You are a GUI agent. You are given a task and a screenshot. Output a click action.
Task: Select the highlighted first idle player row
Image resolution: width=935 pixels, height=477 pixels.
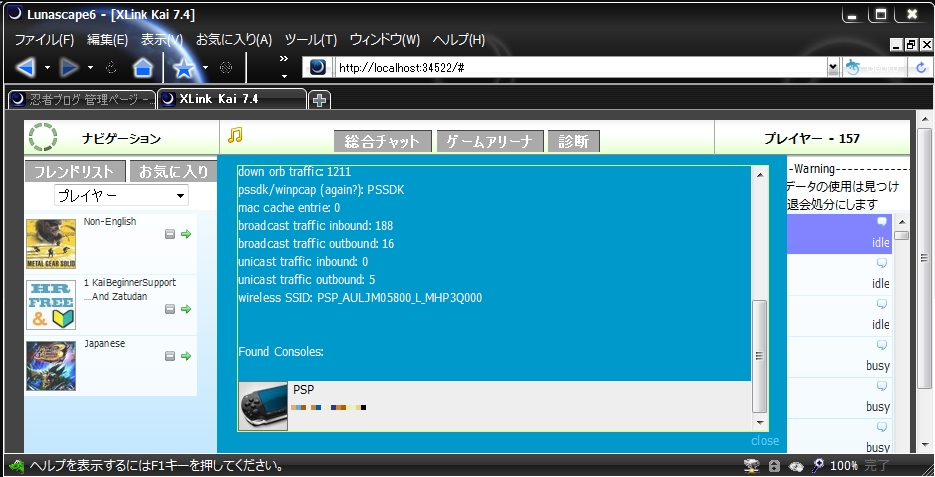tap(839, 234)
